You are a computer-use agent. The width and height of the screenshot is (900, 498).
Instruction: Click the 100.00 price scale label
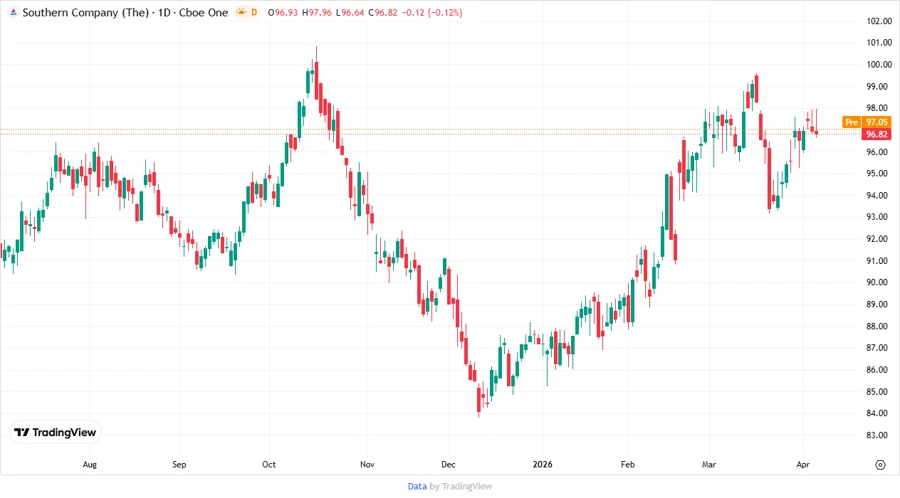879,64
